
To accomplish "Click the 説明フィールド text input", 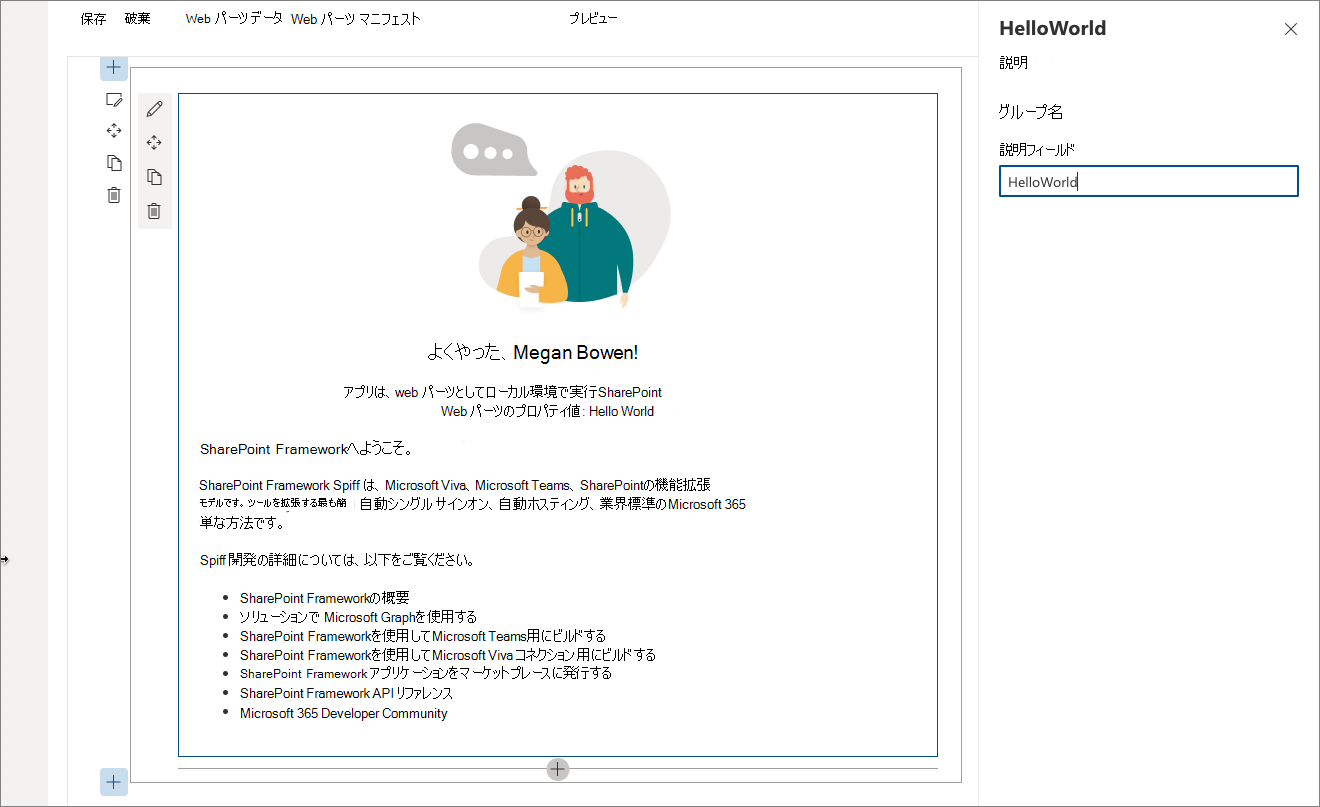I will [1149, 181].
